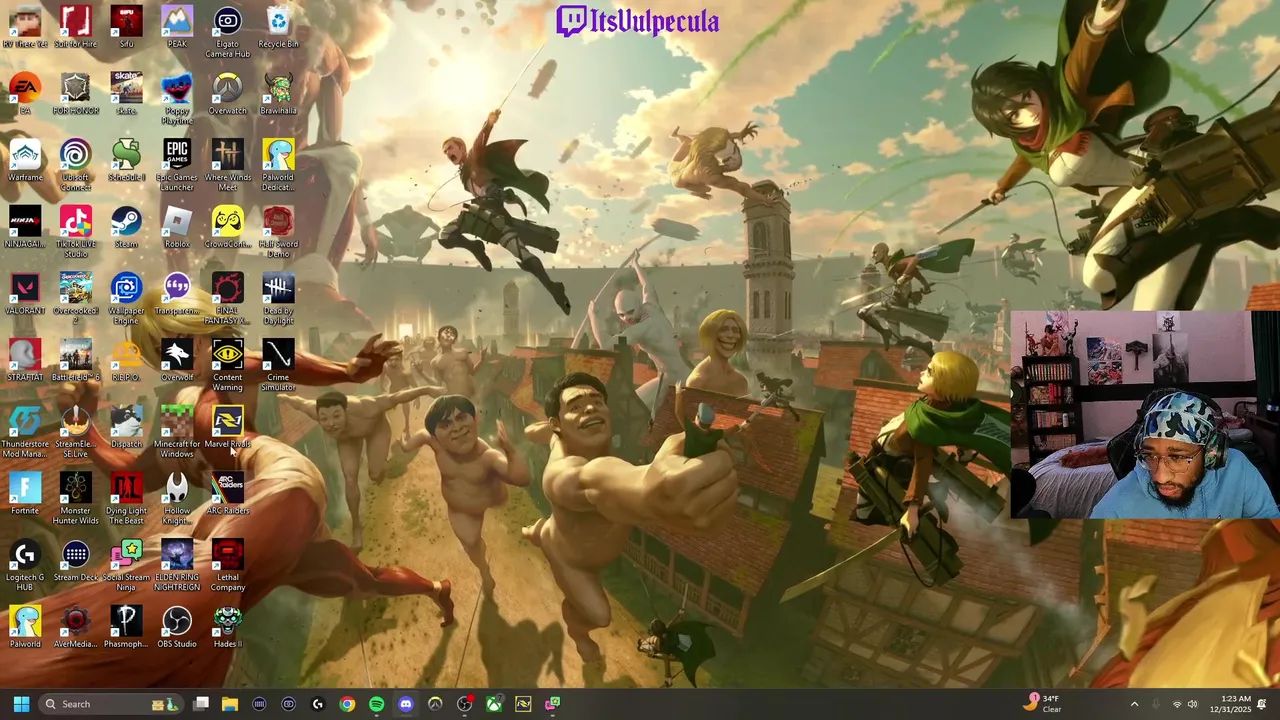Screen dimensions: 1280x720
Task: Open Where Winds Meet shortcut
Action: pyautogui.click(x=227, y=165)
